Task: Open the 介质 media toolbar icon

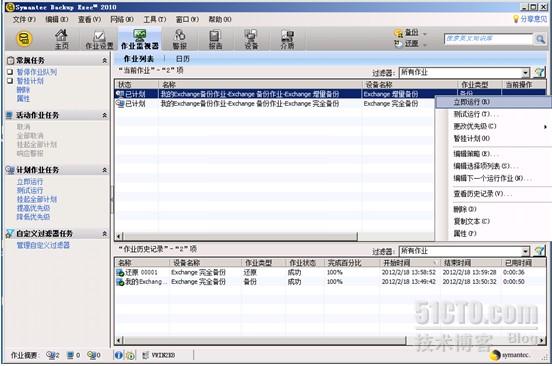Action: click(287, 39)
